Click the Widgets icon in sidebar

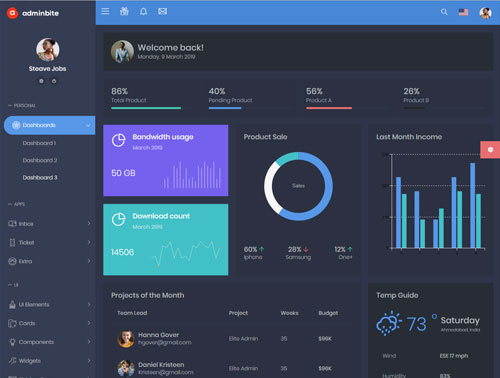tap(12, 361)
